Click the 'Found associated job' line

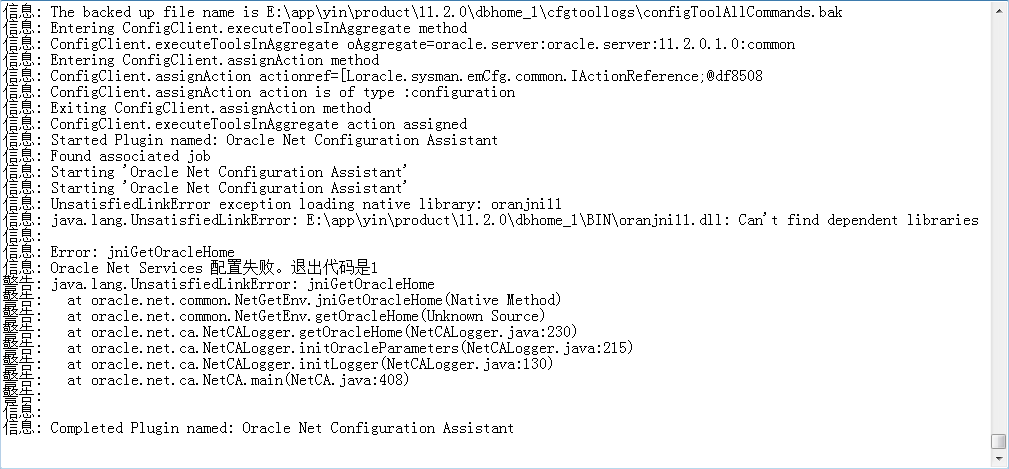pos(107,156)
